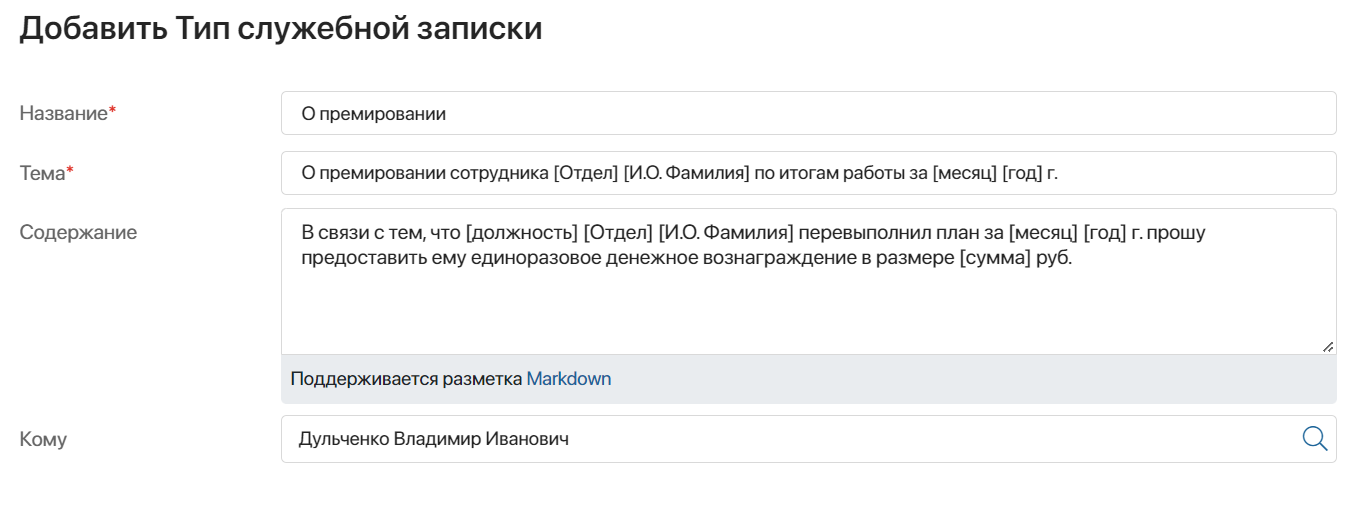Image resolution: width=1366 pixels, height=509 pixels.
Task: Focus the Название input field
Action: point(808,113)
